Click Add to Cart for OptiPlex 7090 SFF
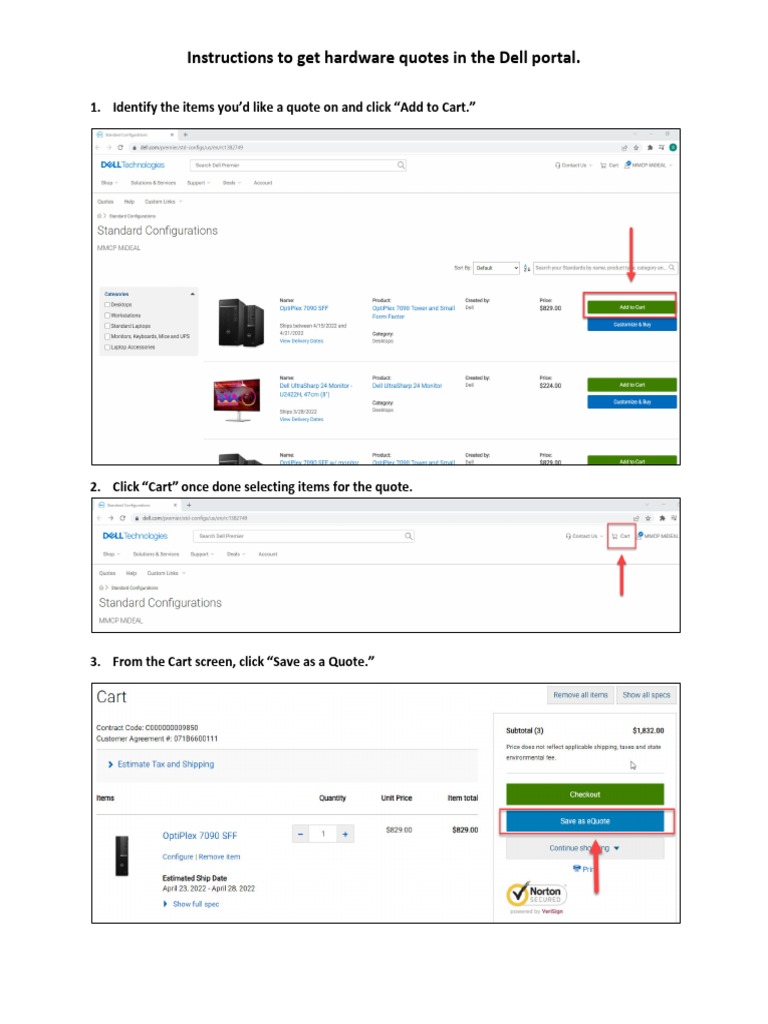This screenshot has height=1024, width=768. point(632,307)
